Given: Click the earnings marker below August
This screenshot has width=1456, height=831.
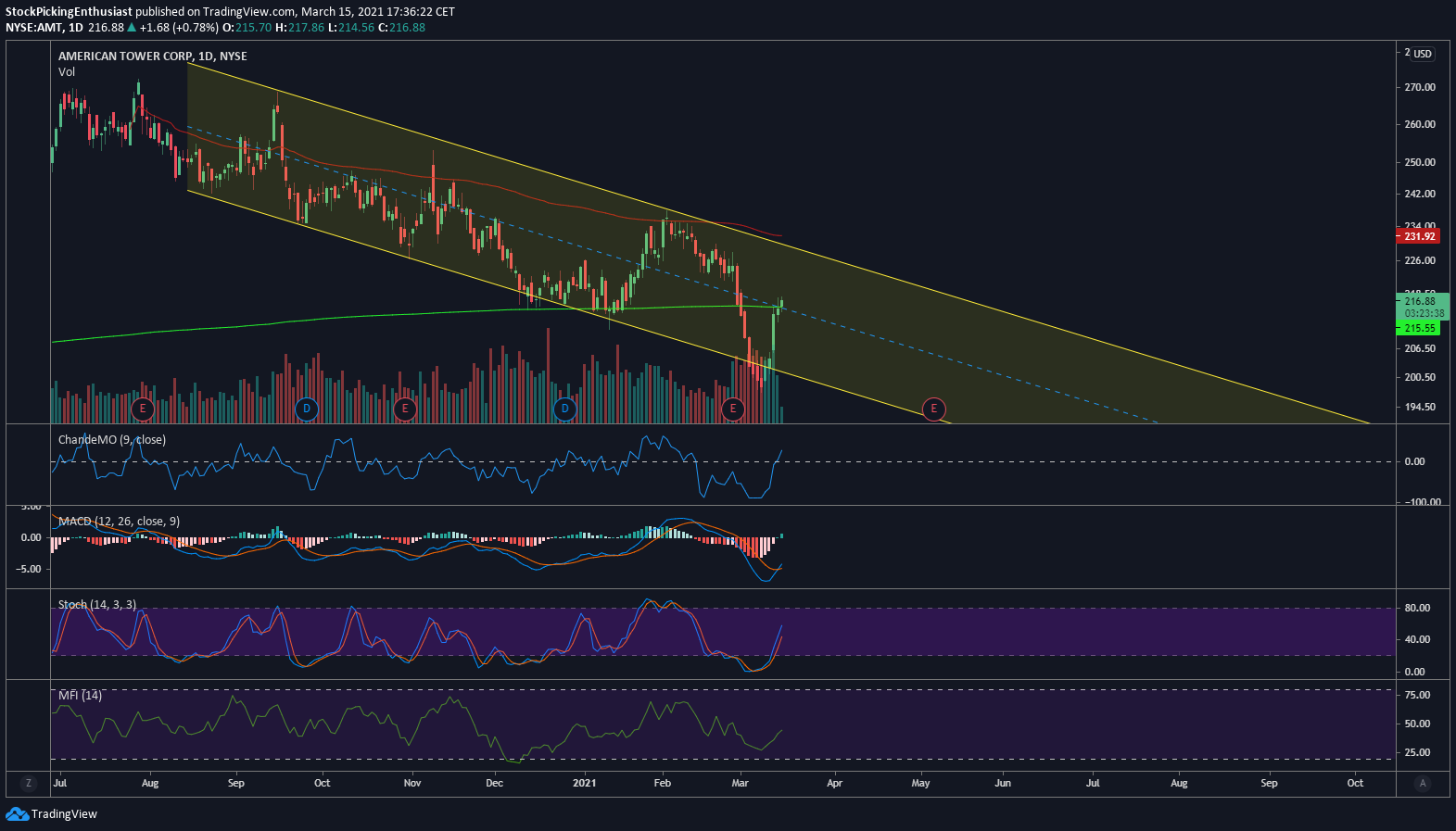Looking at the screenshot, I should tap(142, 409).
